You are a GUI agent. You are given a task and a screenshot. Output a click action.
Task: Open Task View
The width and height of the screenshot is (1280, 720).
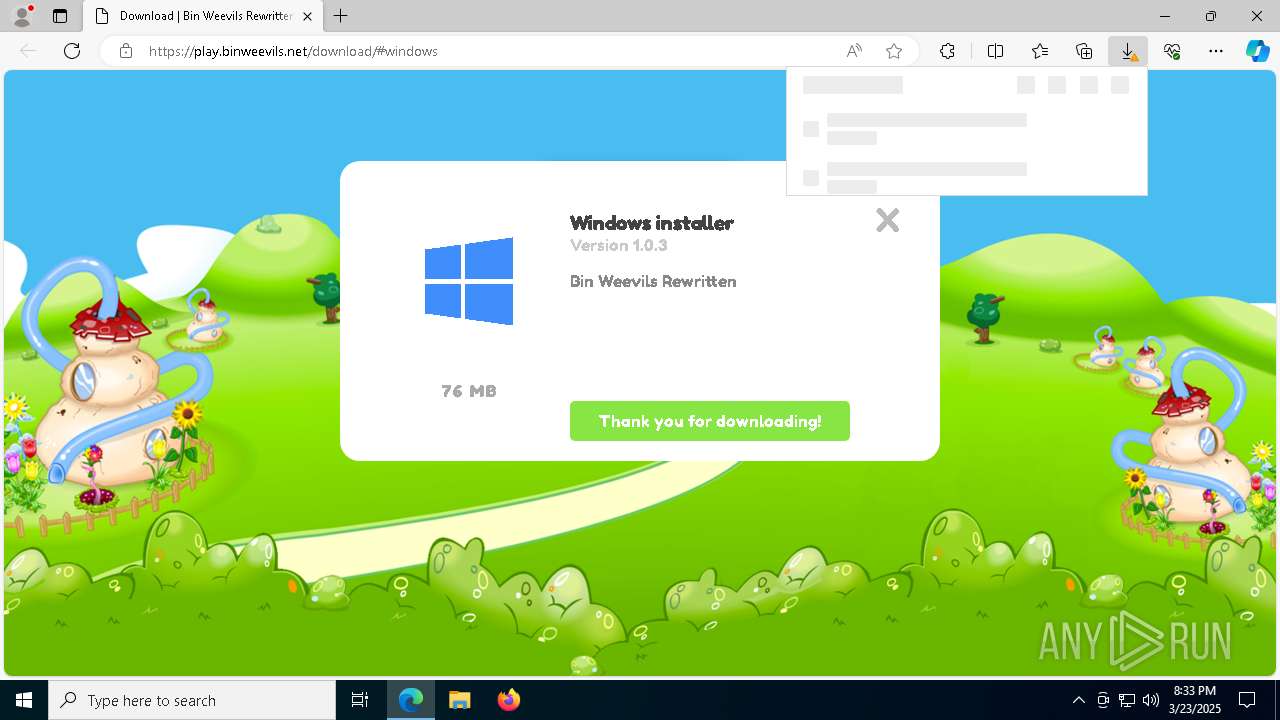pyautogui.click(x=360, y=700)
